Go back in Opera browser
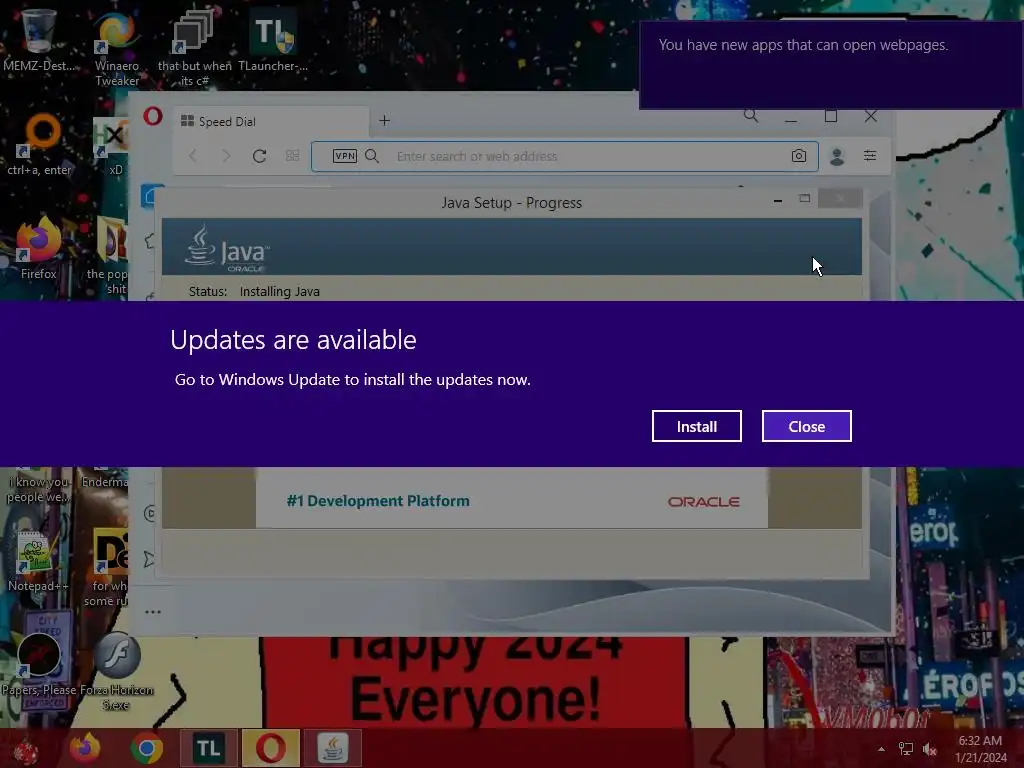1024x768 pixels. [x=193, y=156]
